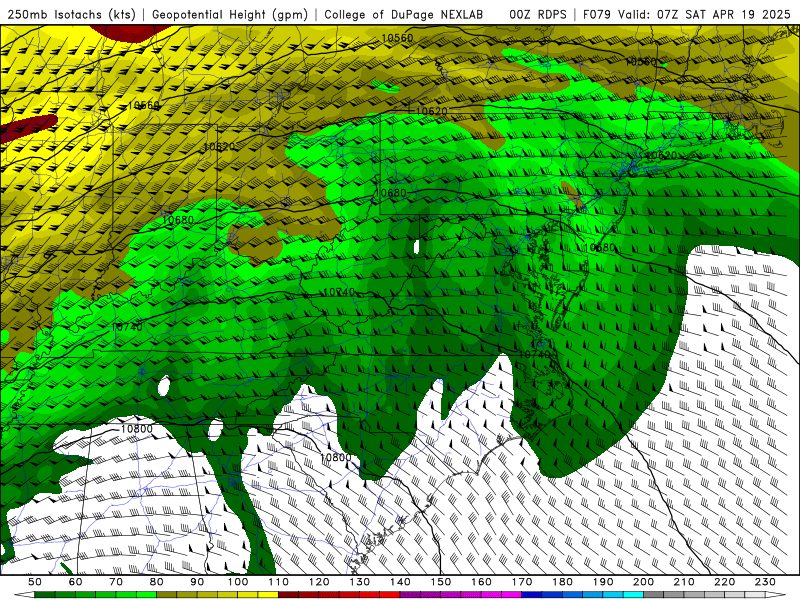Select the '90' knots scale label
The height and width of the screenshot is (600, 800).
coord(197,582)
